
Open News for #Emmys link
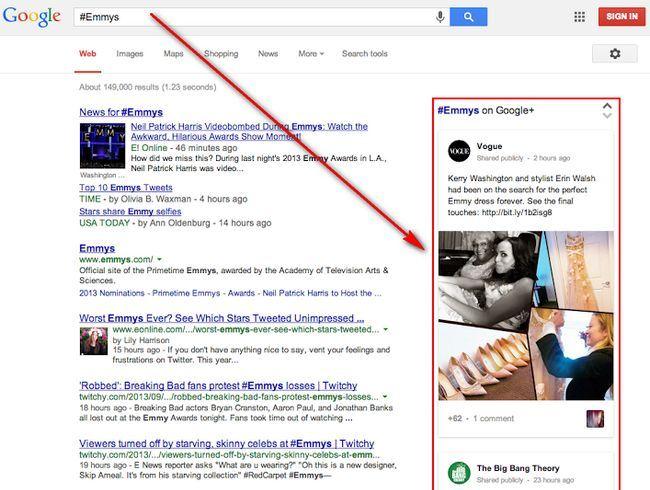(x=121, y=112)
